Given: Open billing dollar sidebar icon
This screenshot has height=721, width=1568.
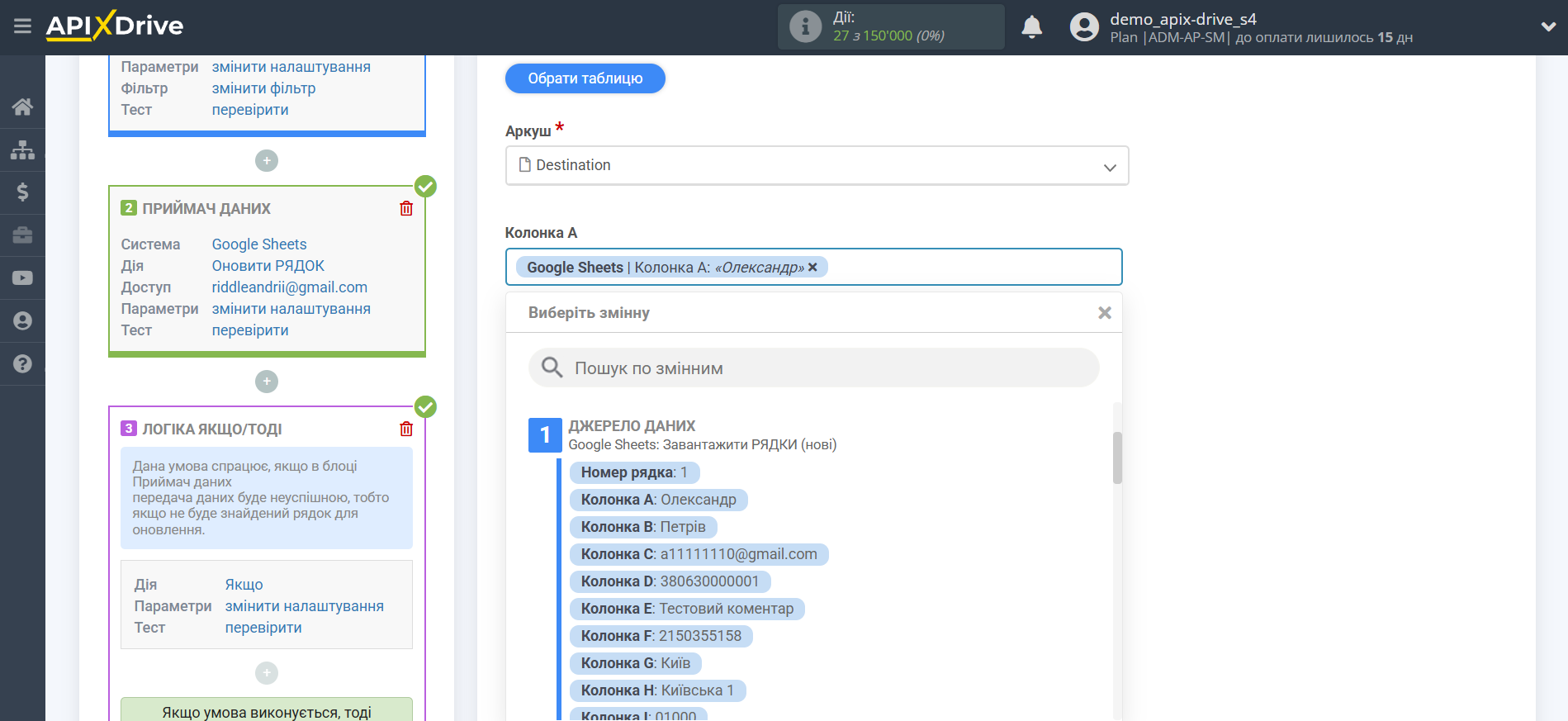Looking at the screenshot, I should pyautogui.click(x=22, y=192).
